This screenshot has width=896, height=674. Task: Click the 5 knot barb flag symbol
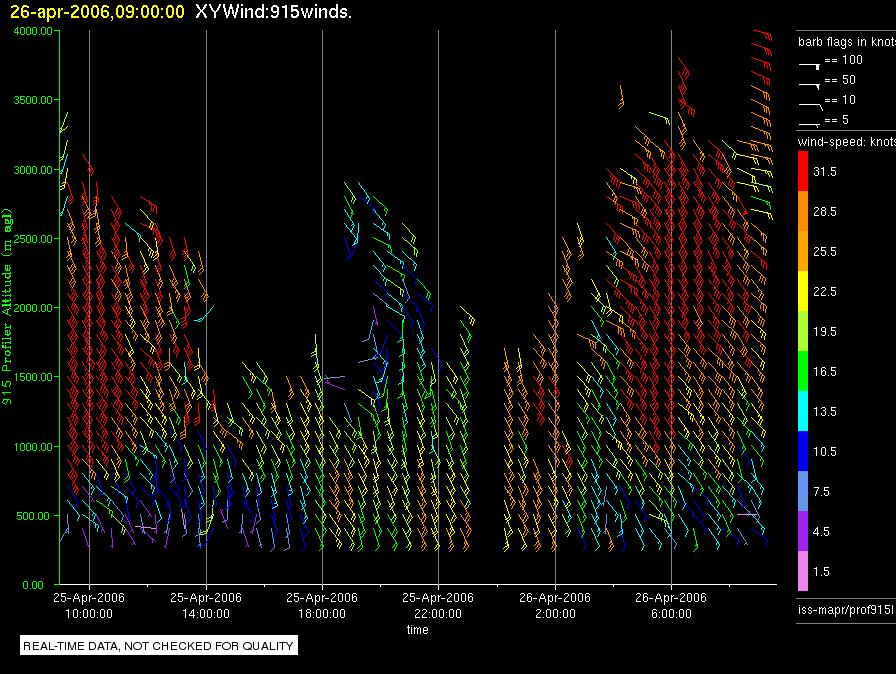pos(810,122)
